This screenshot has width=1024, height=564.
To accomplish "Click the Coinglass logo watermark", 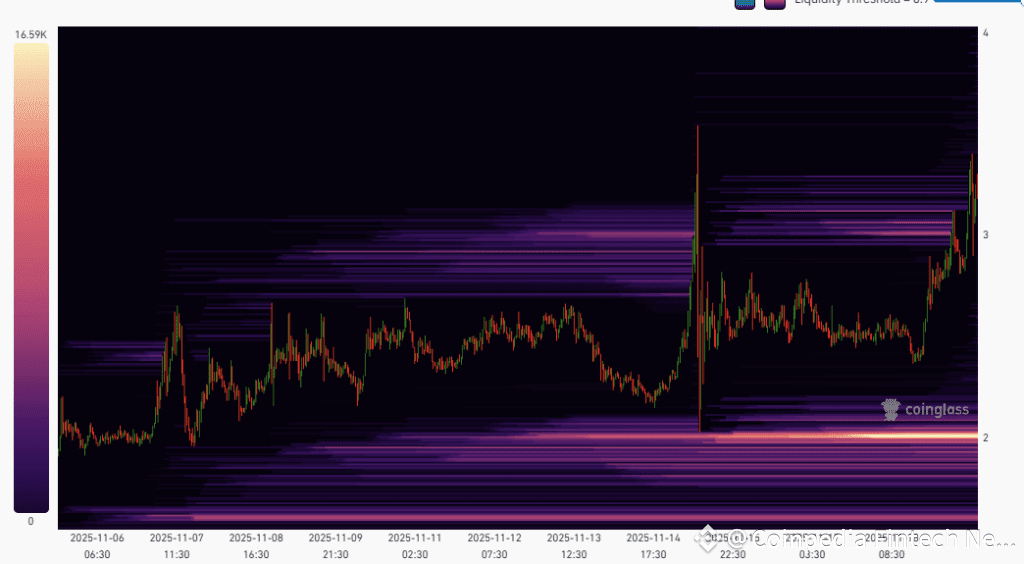I will click(925, 410).
